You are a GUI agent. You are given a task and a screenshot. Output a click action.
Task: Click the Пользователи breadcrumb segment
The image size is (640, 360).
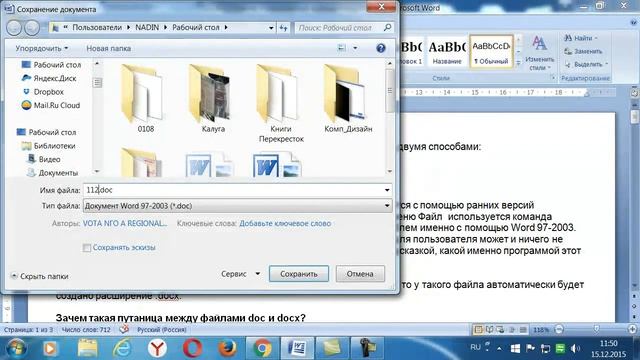[97, 27]
